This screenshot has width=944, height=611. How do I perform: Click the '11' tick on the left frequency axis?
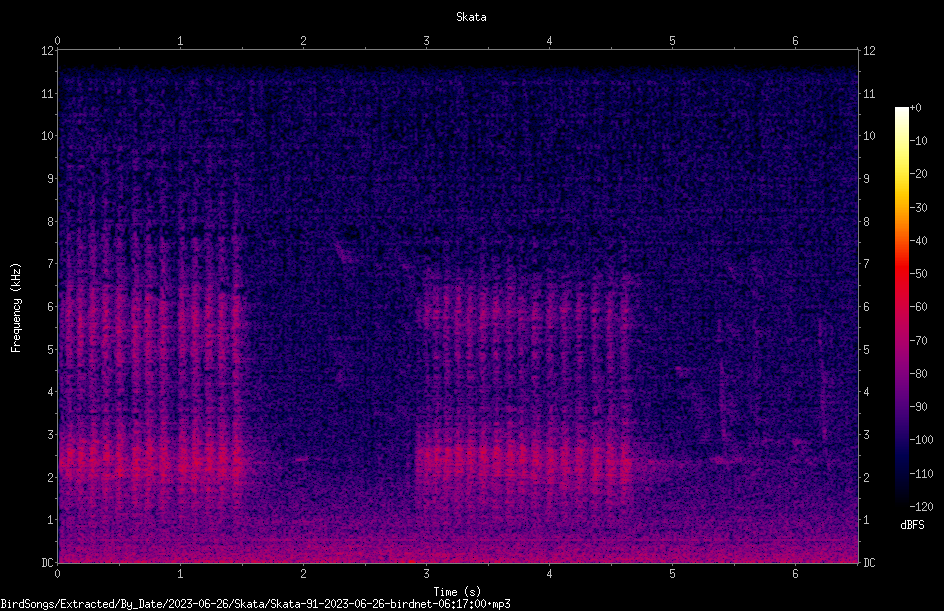click(48, 93)
